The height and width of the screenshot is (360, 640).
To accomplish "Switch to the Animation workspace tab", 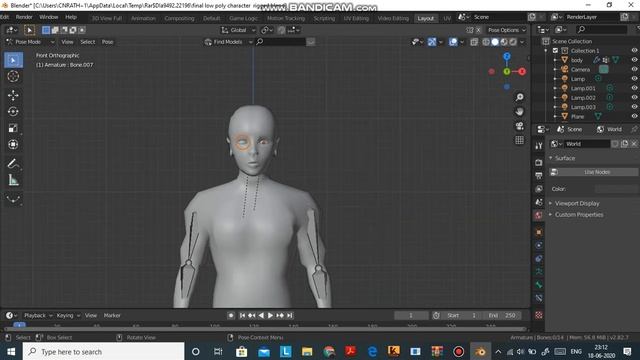I will [x=143, y=18].
